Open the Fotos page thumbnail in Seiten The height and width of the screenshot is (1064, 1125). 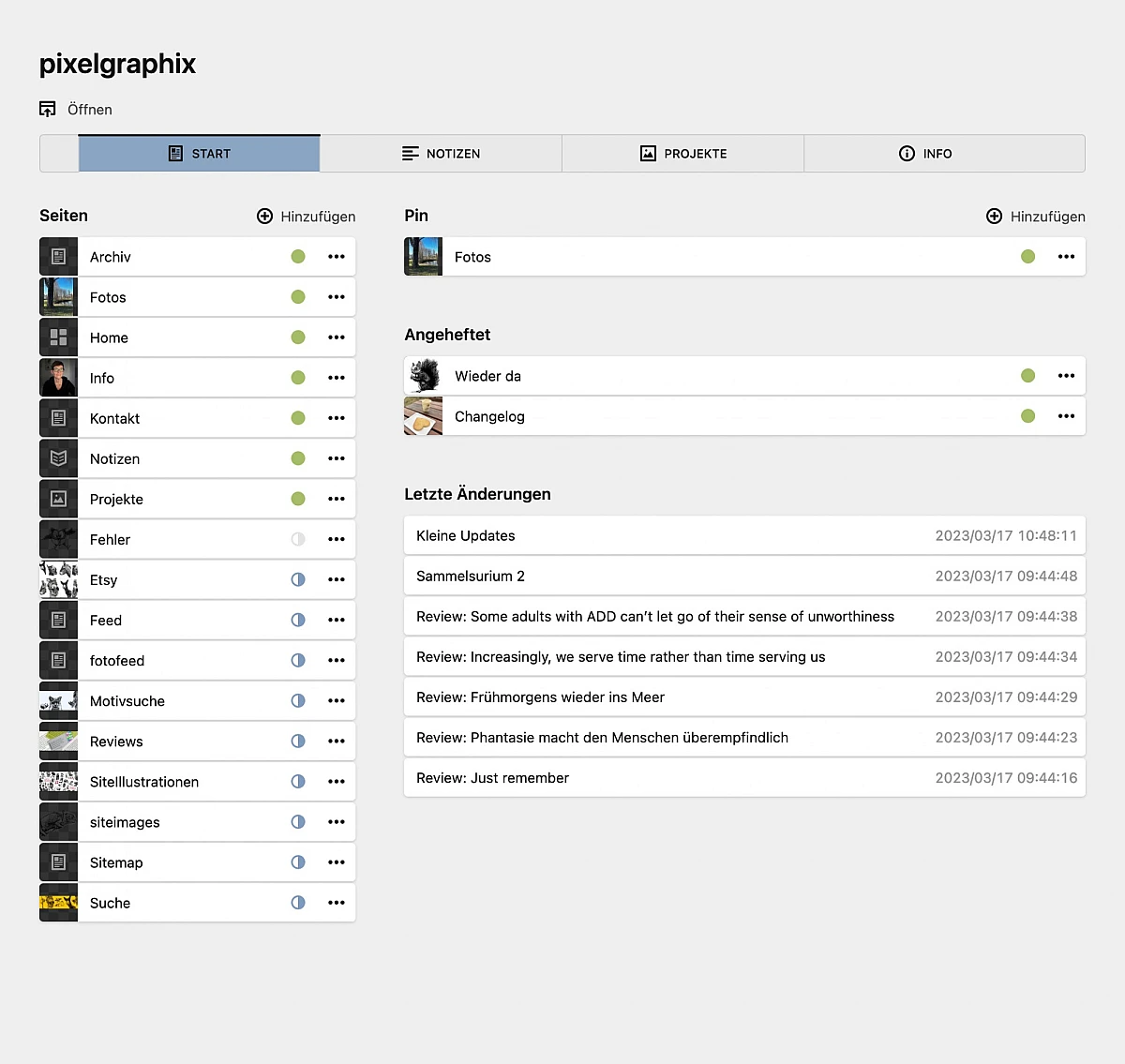[x=58, y=297]
